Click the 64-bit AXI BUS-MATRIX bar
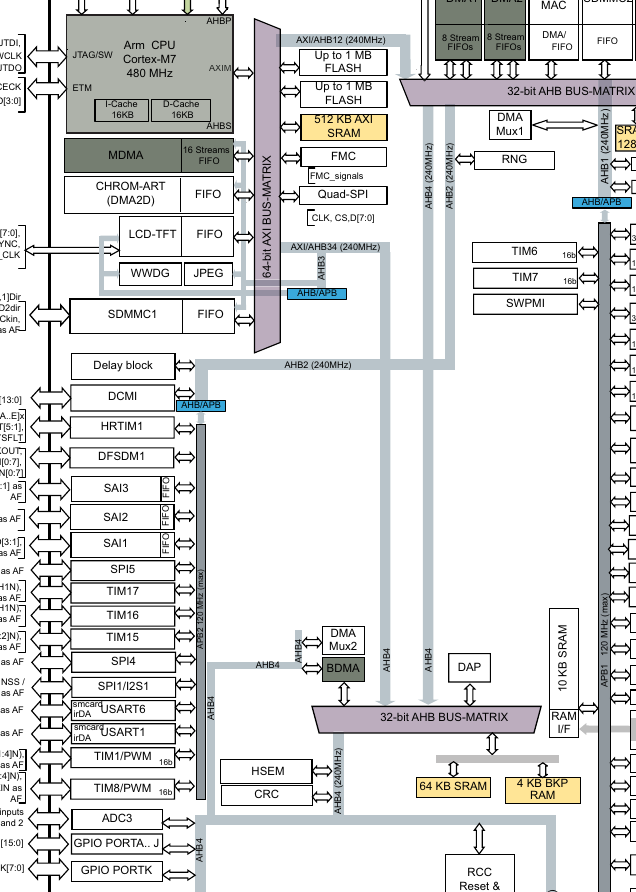This screenshot has width=636, height=892. [267, 186]
